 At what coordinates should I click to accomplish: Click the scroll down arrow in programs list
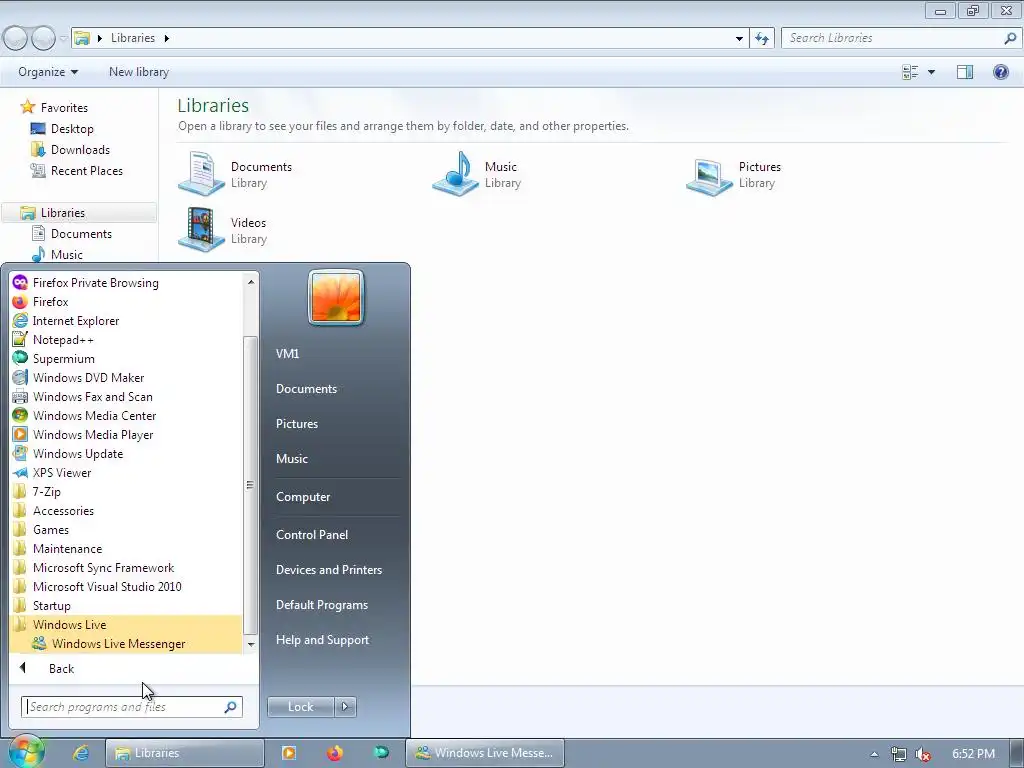point(251,645)
